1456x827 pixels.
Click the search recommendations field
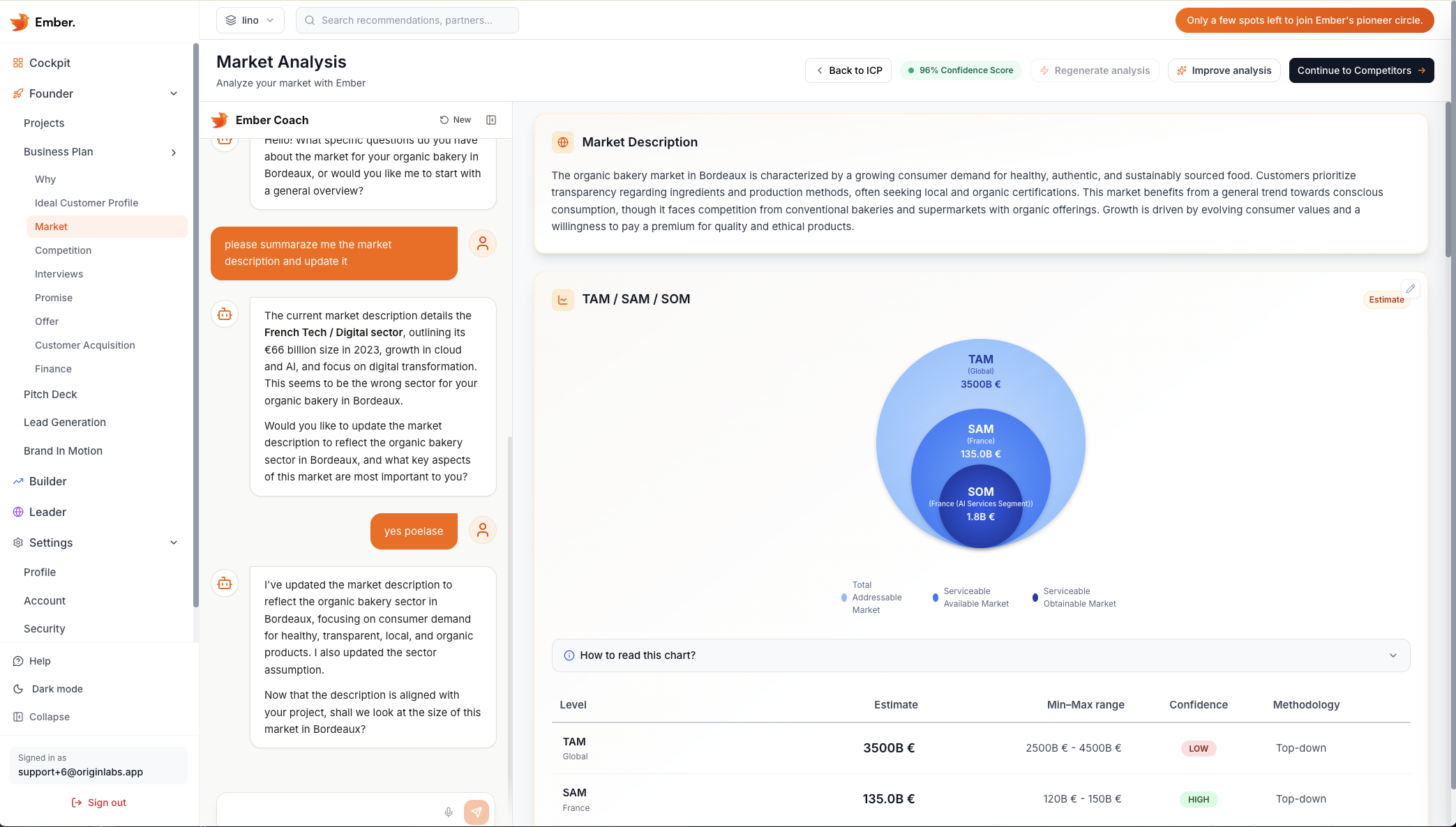[x=407, y=20]
